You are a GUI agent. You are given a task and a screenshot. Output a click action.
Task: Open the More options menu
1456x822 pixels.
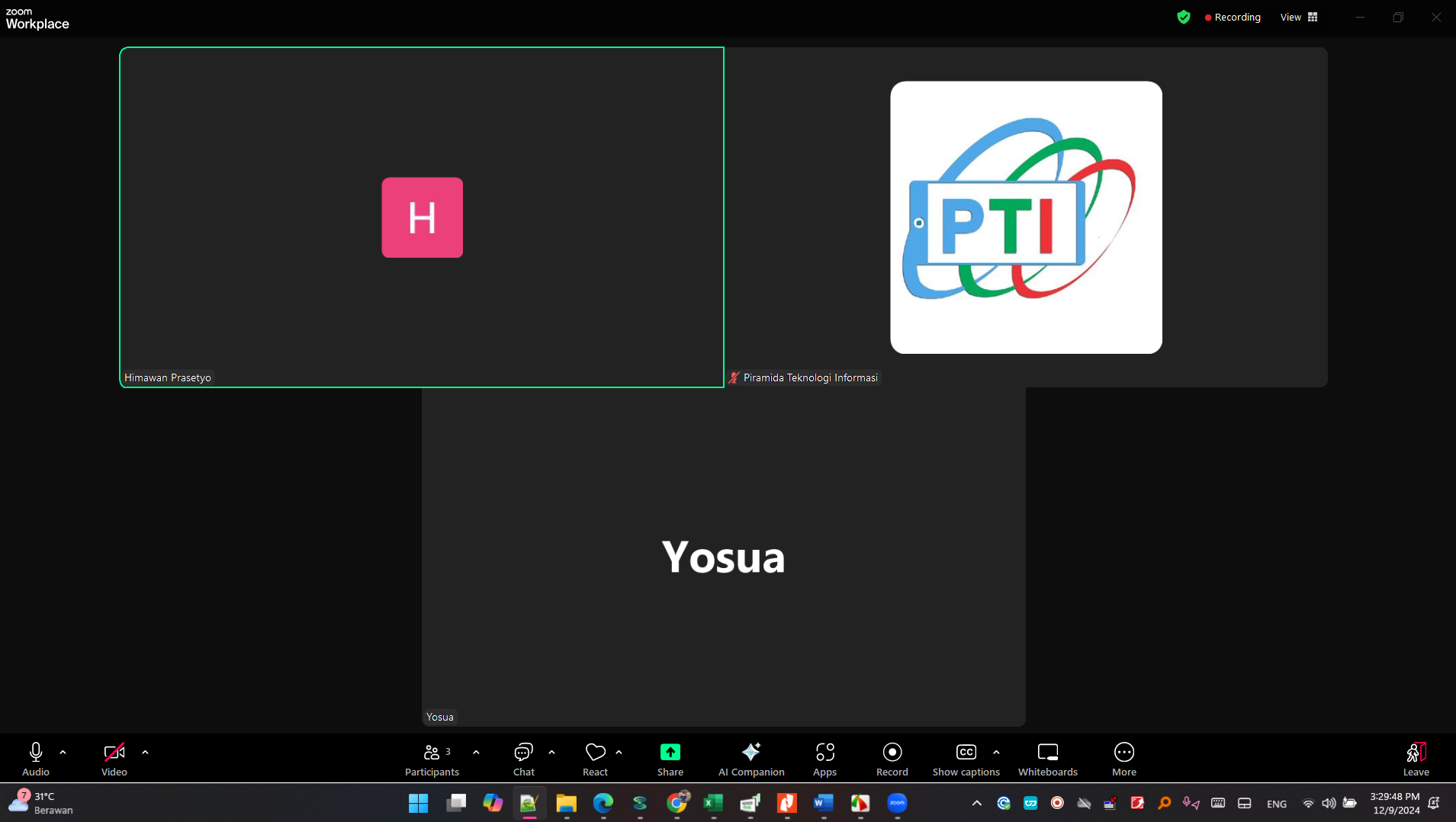[x=1123, y=759]
